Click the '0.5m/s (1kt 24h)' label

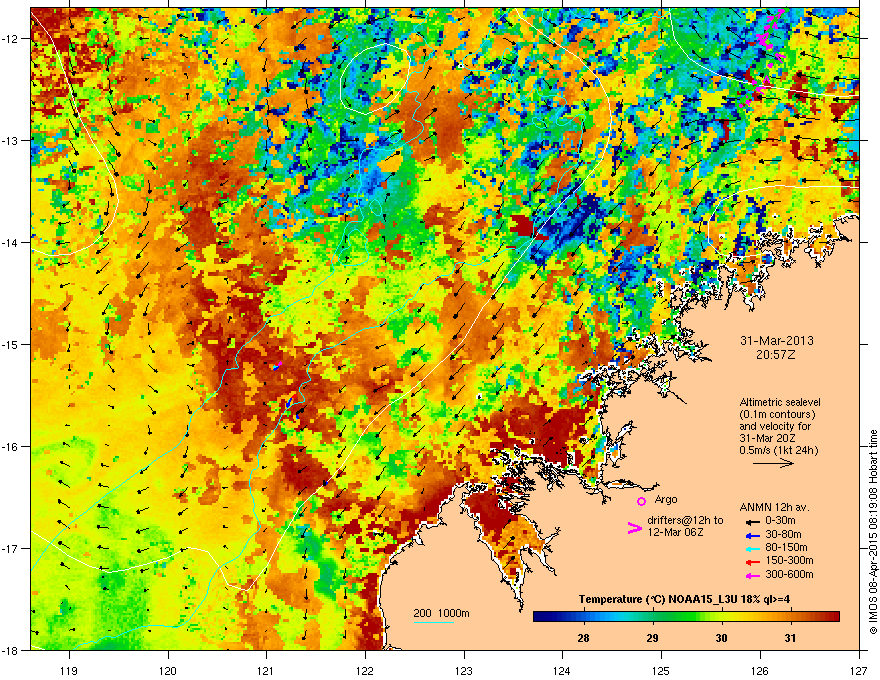[778, 450]
